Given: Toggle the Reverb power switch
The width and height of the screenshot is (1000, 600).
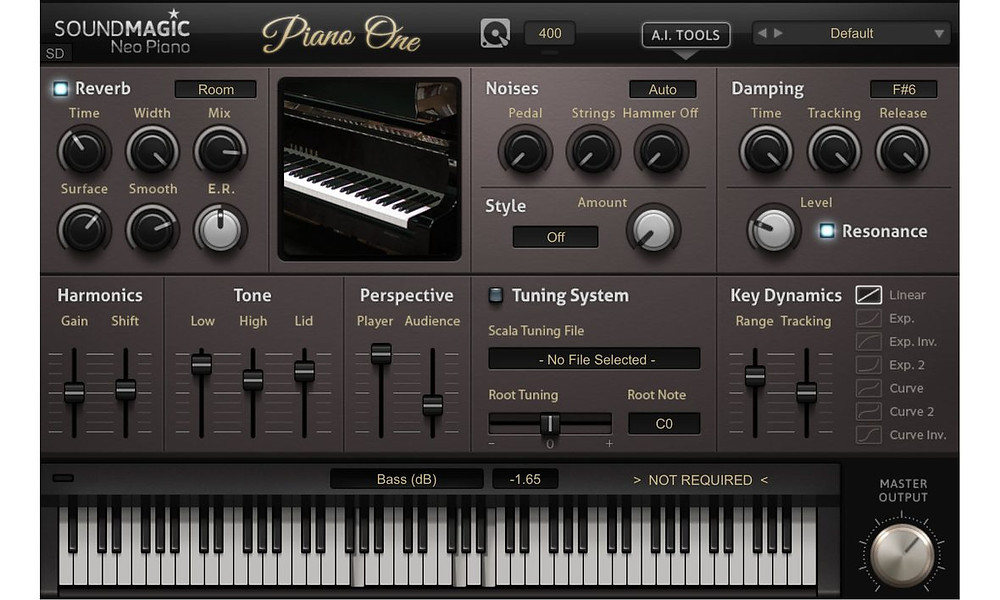Looking at the screenshot, I should (61, 89).
